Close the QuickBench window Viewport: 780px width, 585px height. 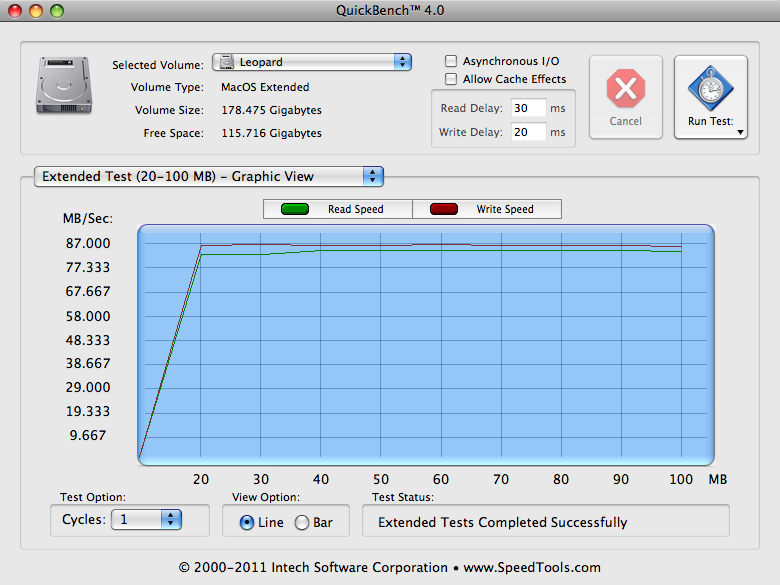coord(15,10)
